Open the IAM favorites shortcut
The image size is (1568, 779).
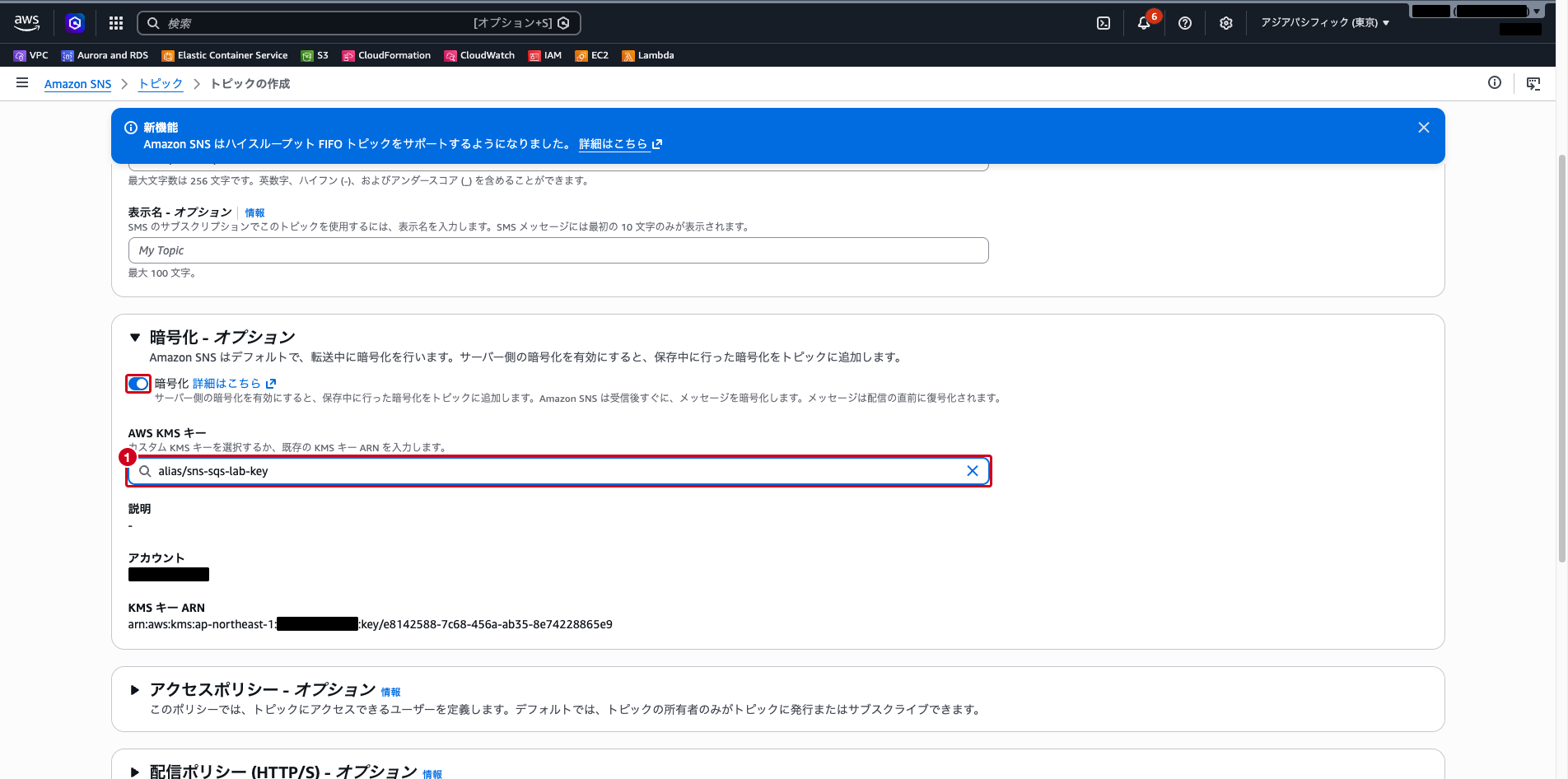[x=545, y=55]
